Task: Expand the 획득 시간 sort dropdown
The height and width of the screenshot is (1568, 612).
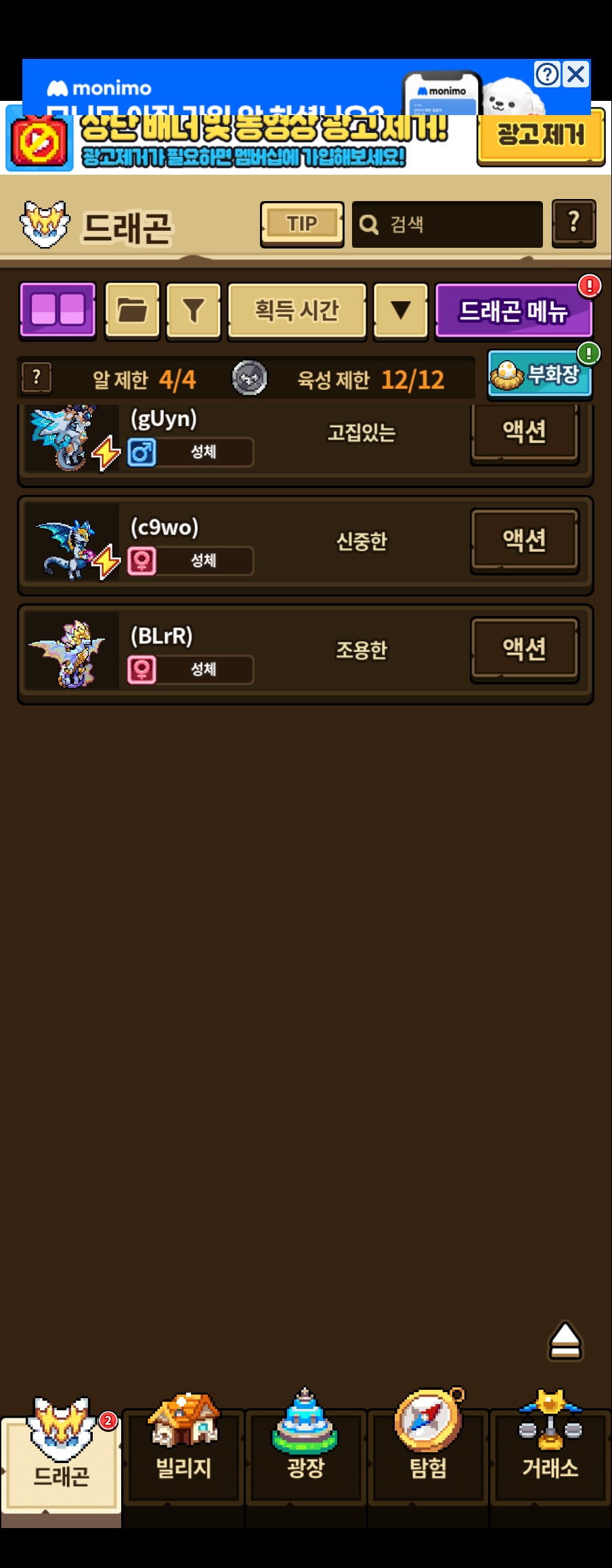Action: click(297, 310)
